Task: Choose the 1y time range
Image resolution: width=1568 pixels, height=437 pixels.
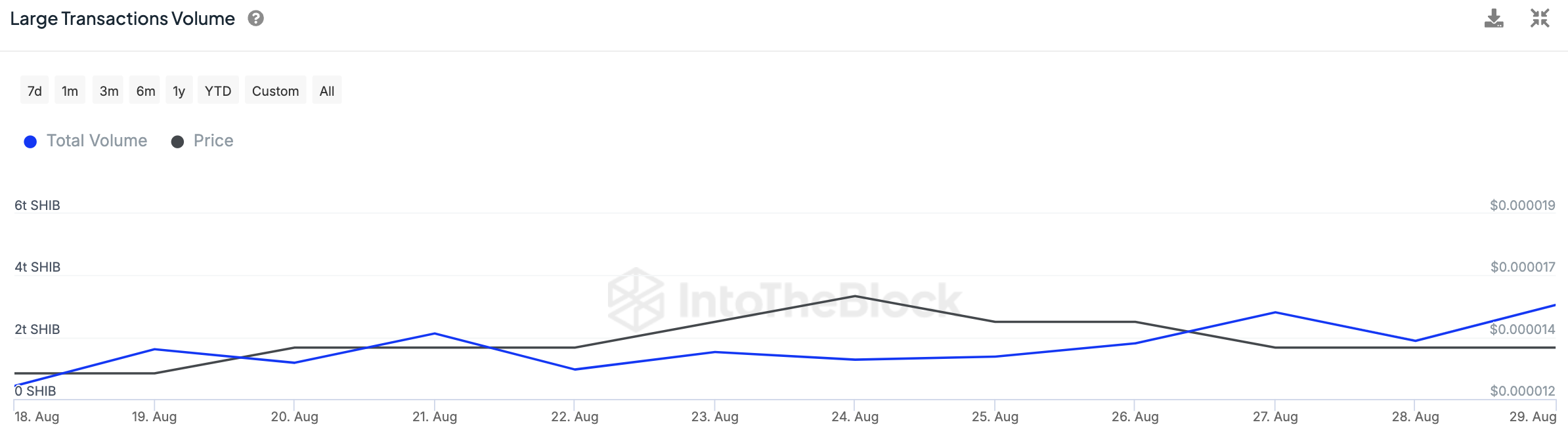Action: [179, 91]
